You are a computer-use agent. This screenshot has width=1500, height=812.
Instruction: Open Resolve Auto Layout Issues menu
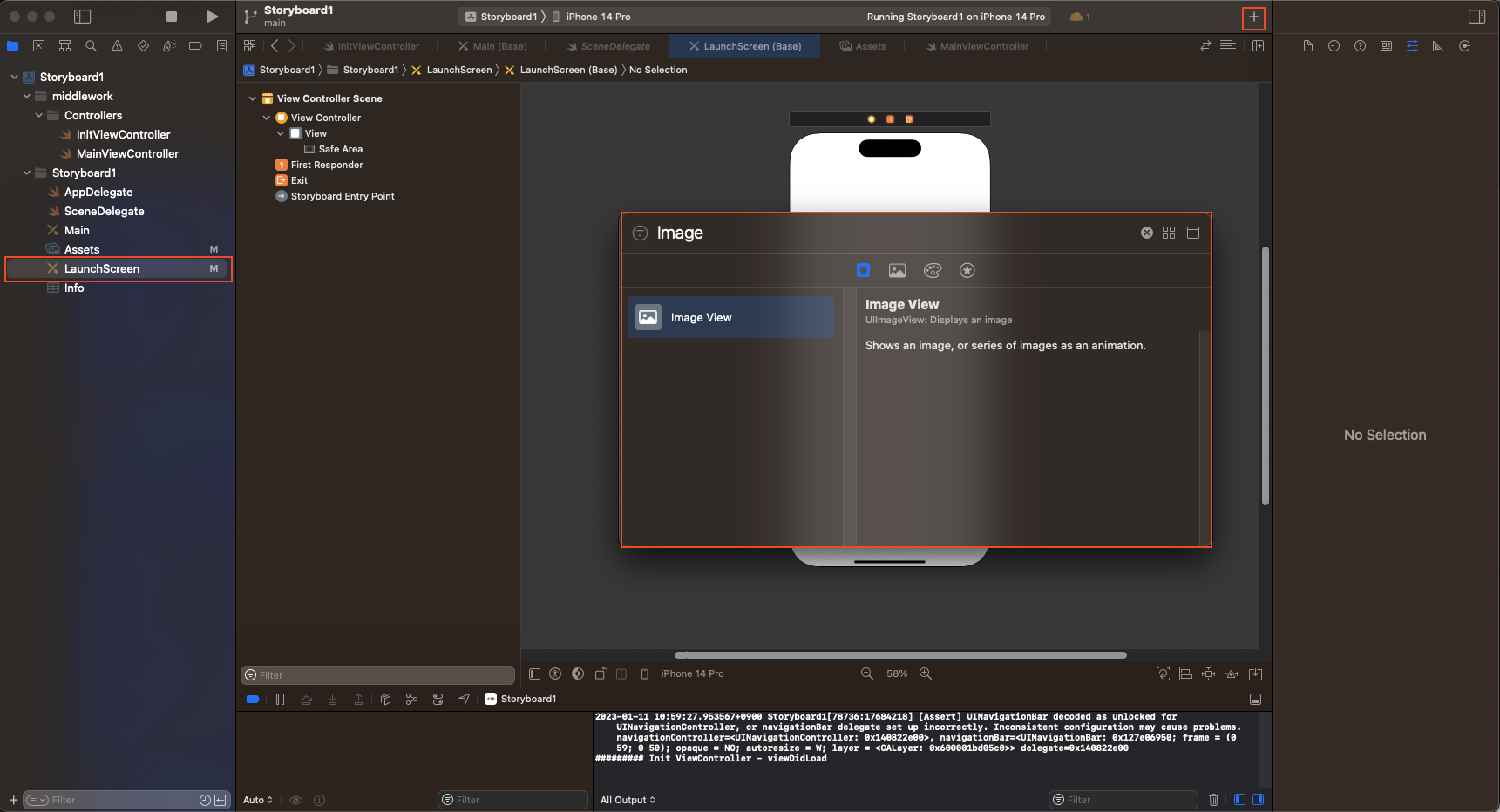pos(1231,673)
